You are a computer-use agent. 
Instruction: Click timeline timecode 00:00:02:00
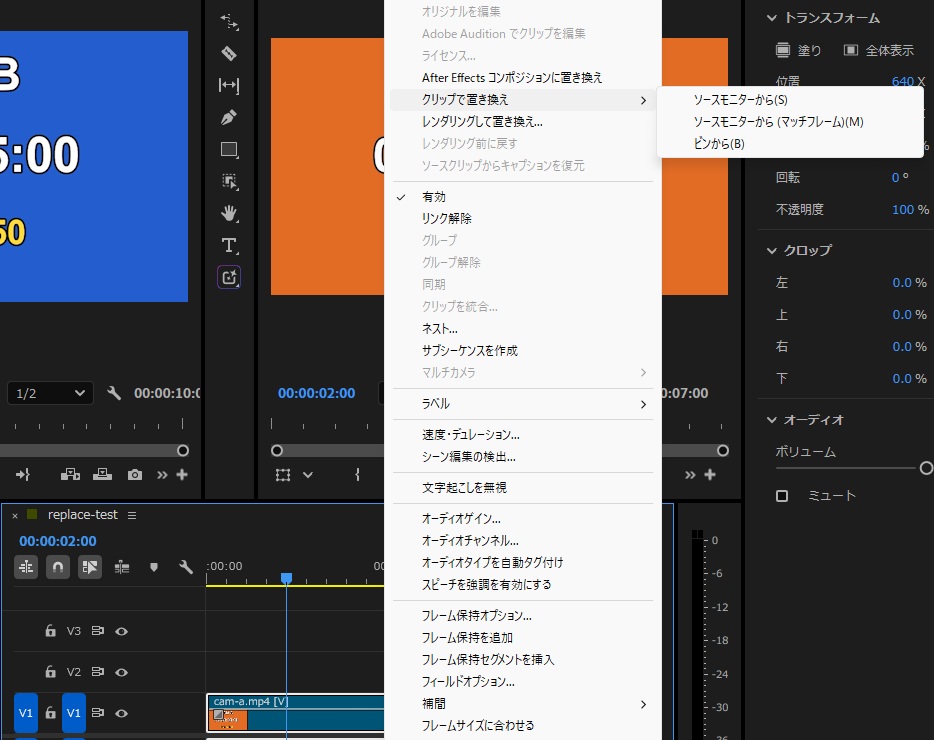(x=58, y=541)
